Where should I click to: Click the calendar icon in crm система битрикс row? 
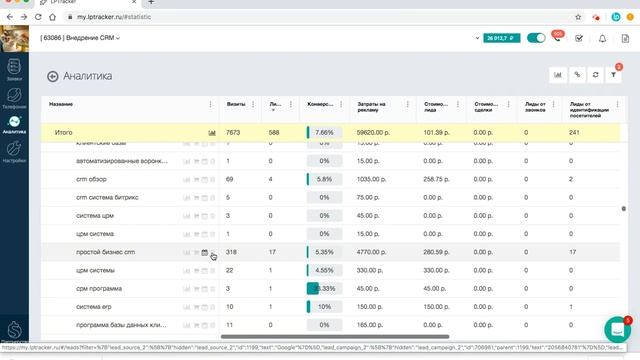pos(204,198)
